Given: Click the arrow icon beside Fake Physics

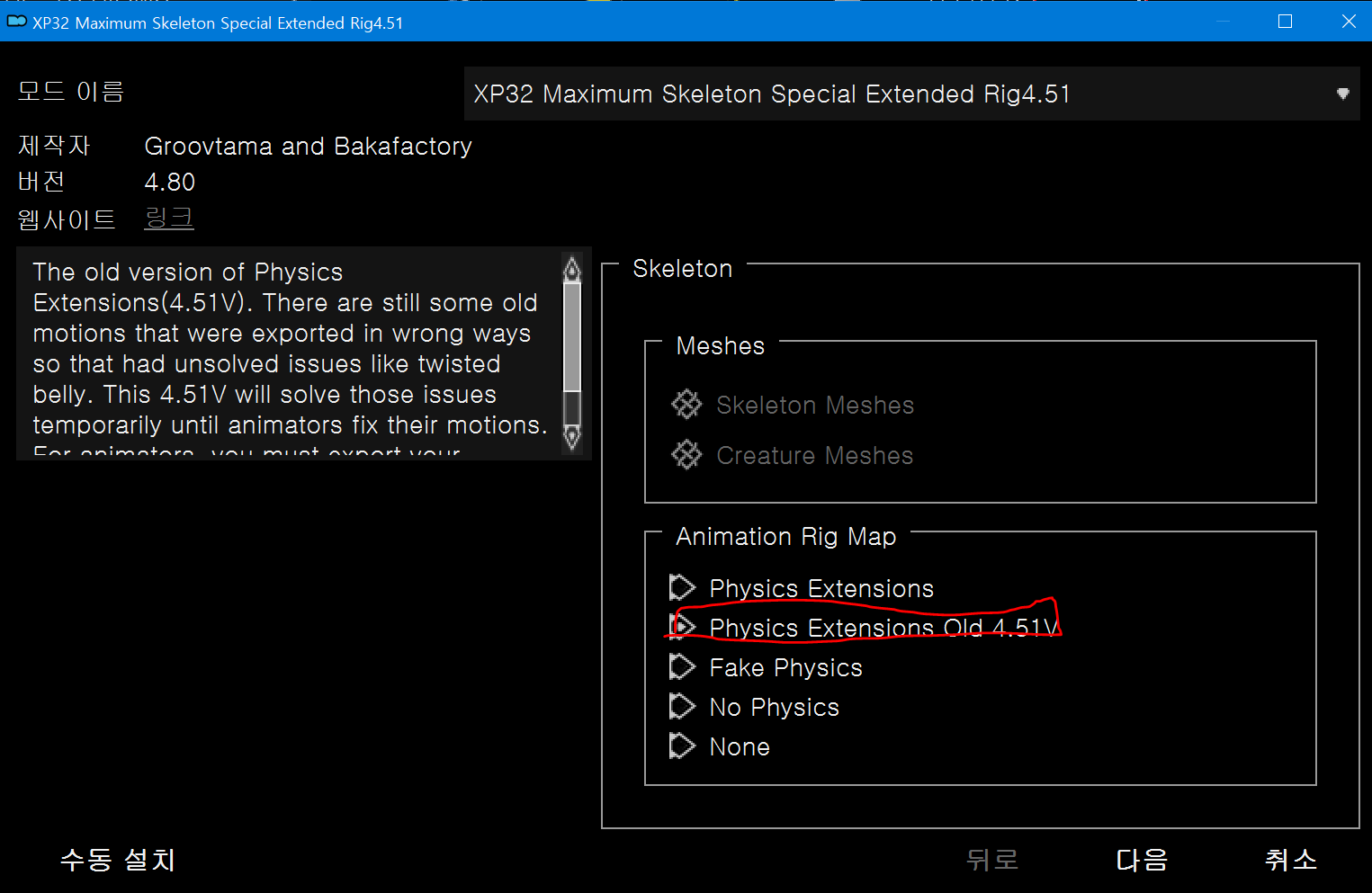Looking at the screenshot, I should [x=683, y=666].
